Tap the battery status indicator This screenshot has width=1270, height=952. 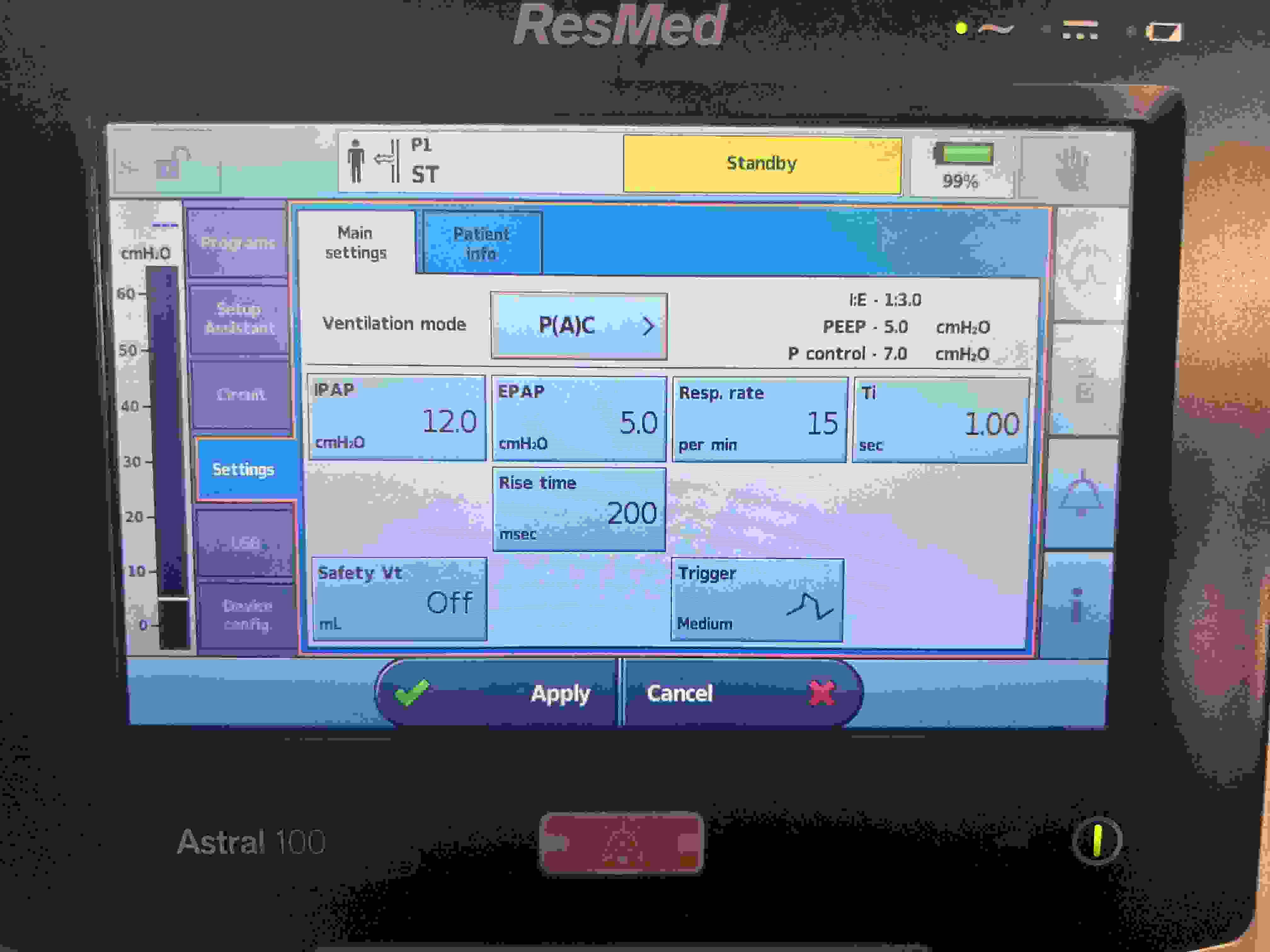tap(962, 167)
